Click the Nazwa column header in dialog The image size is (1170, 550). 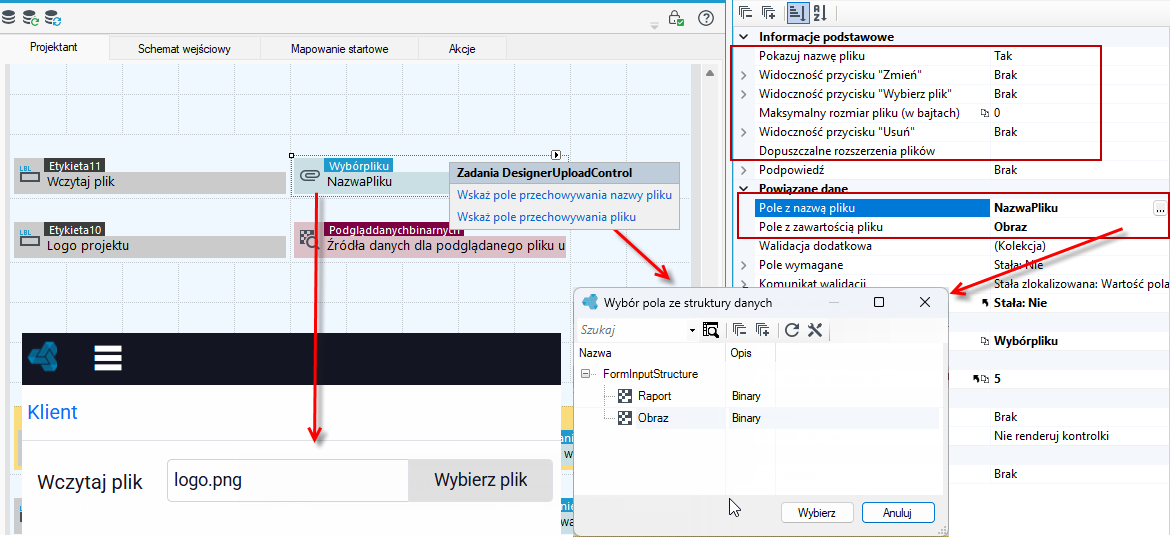[651, 352]
